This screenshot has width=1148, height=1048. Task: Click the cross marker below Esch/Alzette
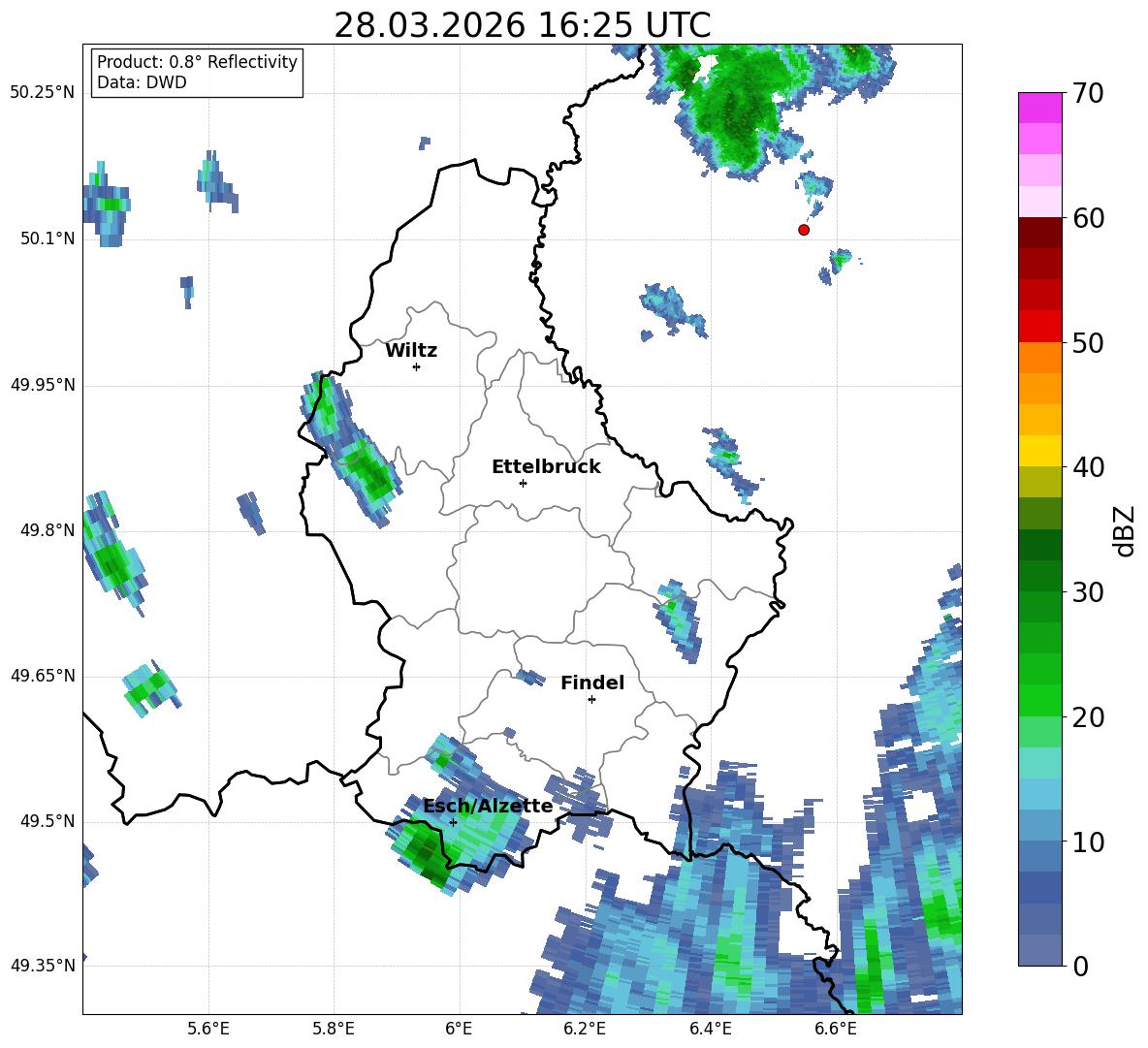click(x=453, y=822)
